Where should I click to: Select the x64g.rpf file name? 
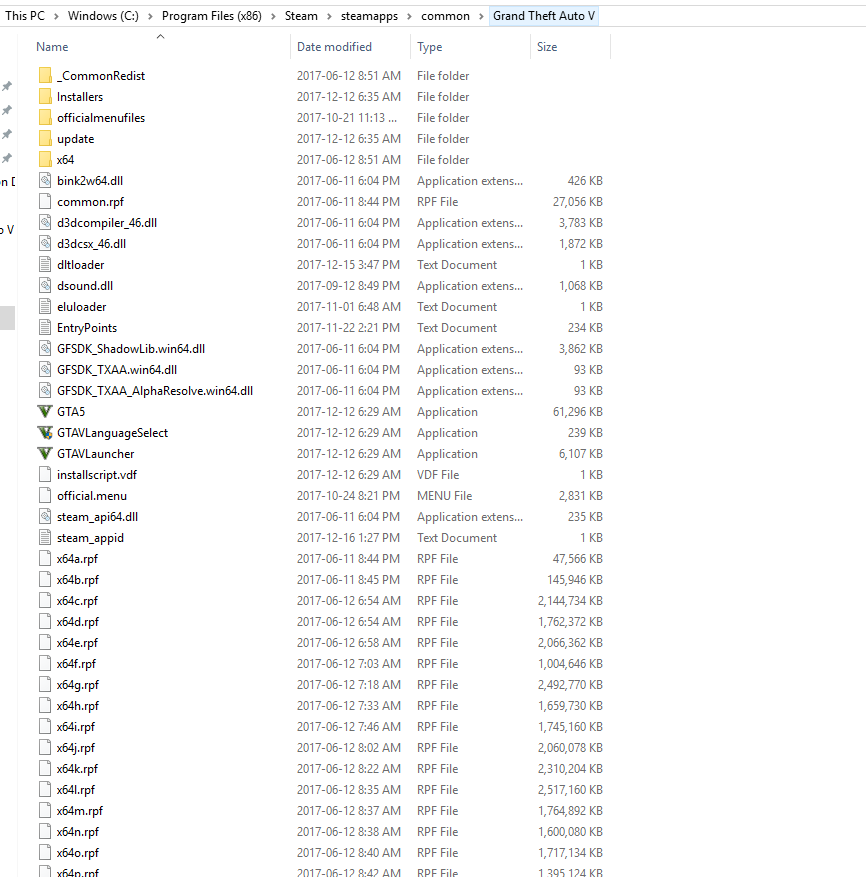coord(77,685)
